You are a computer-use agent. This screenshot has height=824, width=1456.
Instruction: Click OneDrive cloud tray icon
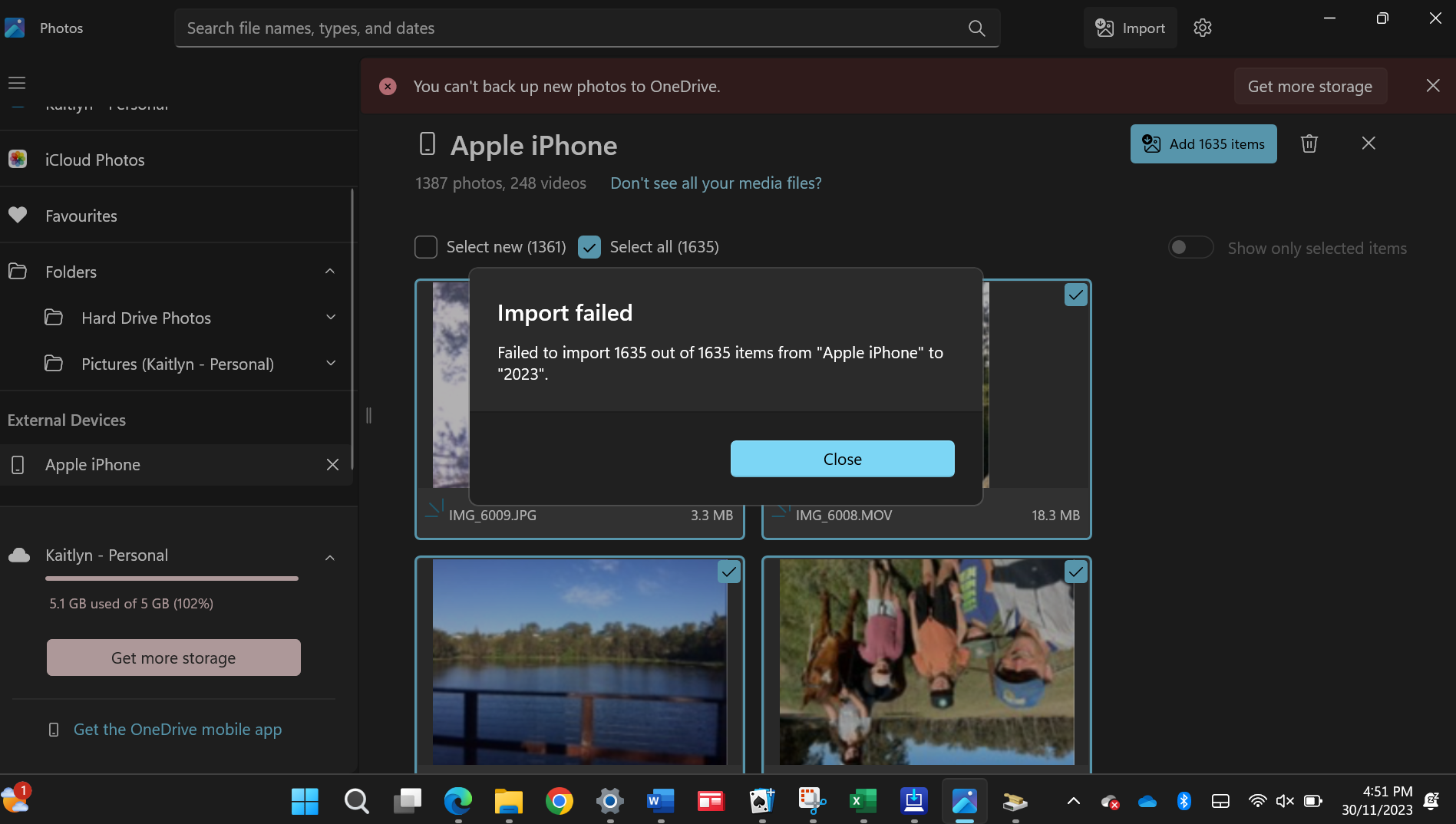[1147, 801]
